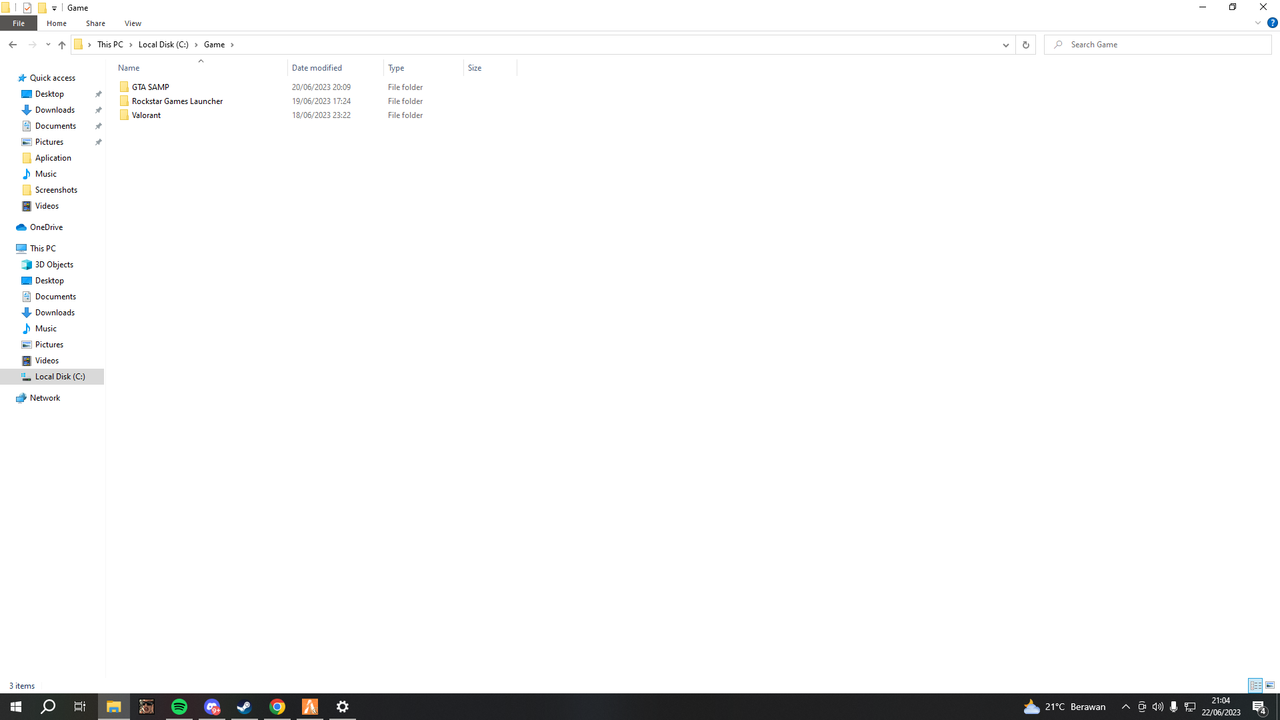Image resolution: width=1280 pixels, height=720 pixels.
Task: Select the Rockstar Games Launcher folder
Action: coord(177,101)
